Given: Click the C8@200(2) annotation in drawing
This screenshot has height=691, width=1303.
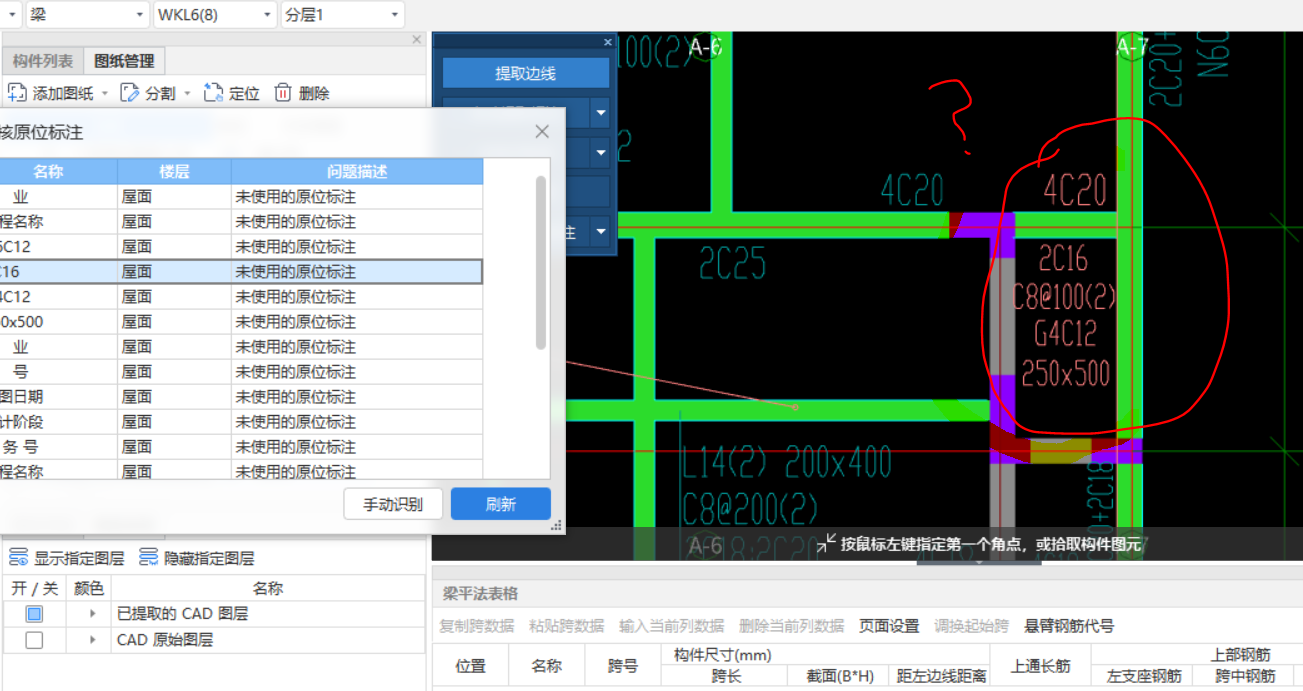Looking at the screenshot, I should 750,508.
